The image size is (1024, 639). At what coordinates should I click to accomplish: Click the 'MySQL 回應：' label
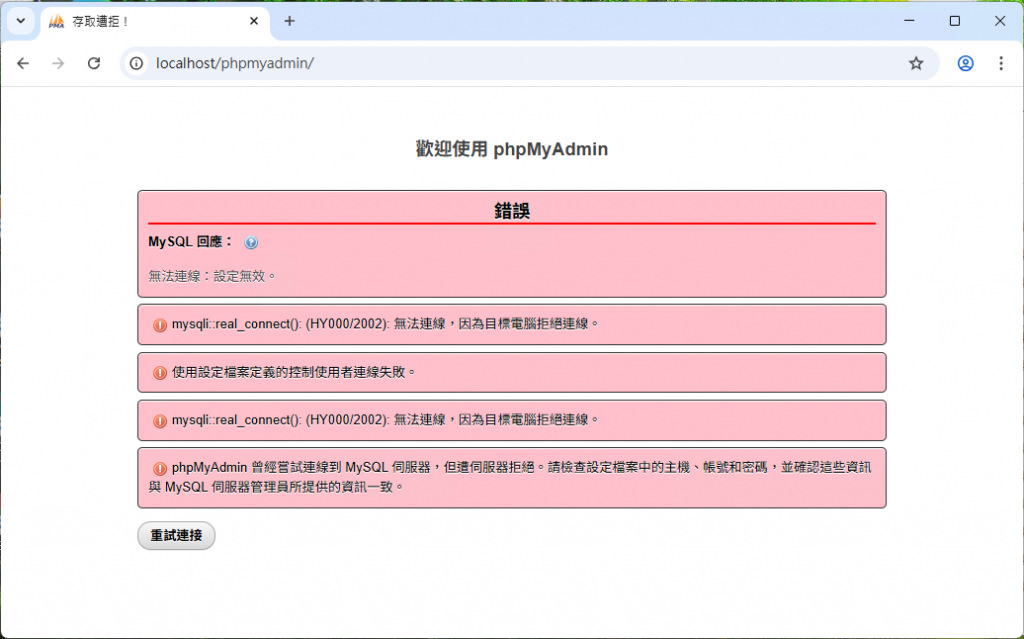point(191,242)
